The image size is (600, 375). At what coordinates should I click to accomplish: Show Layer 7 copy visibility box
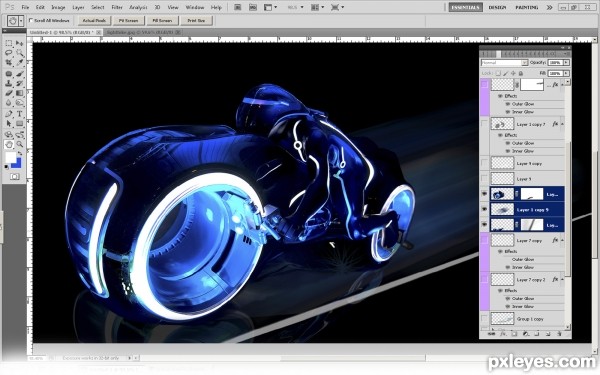[484, 240]
